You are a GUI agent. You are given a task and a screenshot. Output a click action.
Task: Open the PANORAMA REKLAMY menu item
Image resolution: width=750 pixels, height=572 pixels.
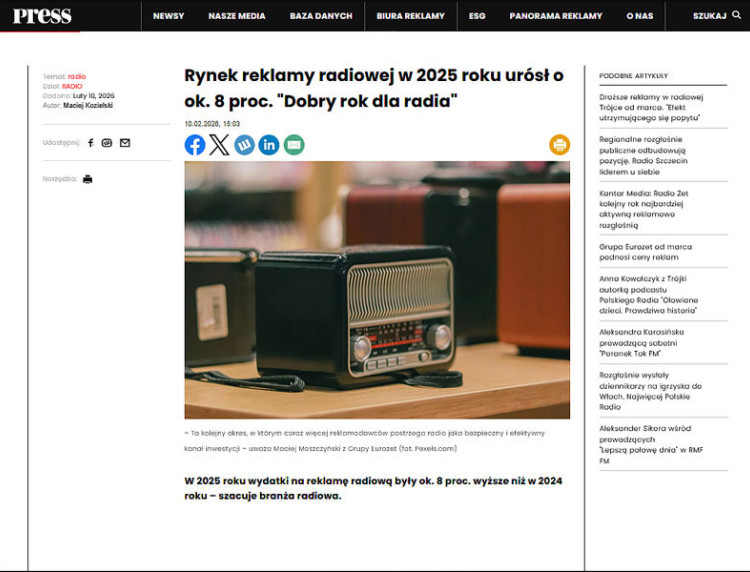point(556,16)
